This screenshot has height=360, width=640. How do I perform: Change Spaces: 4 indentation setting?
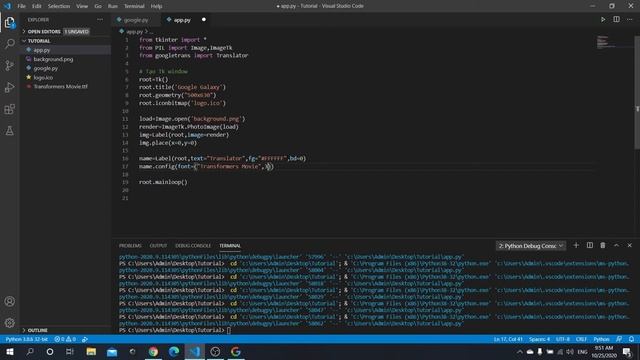(x=540, y=339)
